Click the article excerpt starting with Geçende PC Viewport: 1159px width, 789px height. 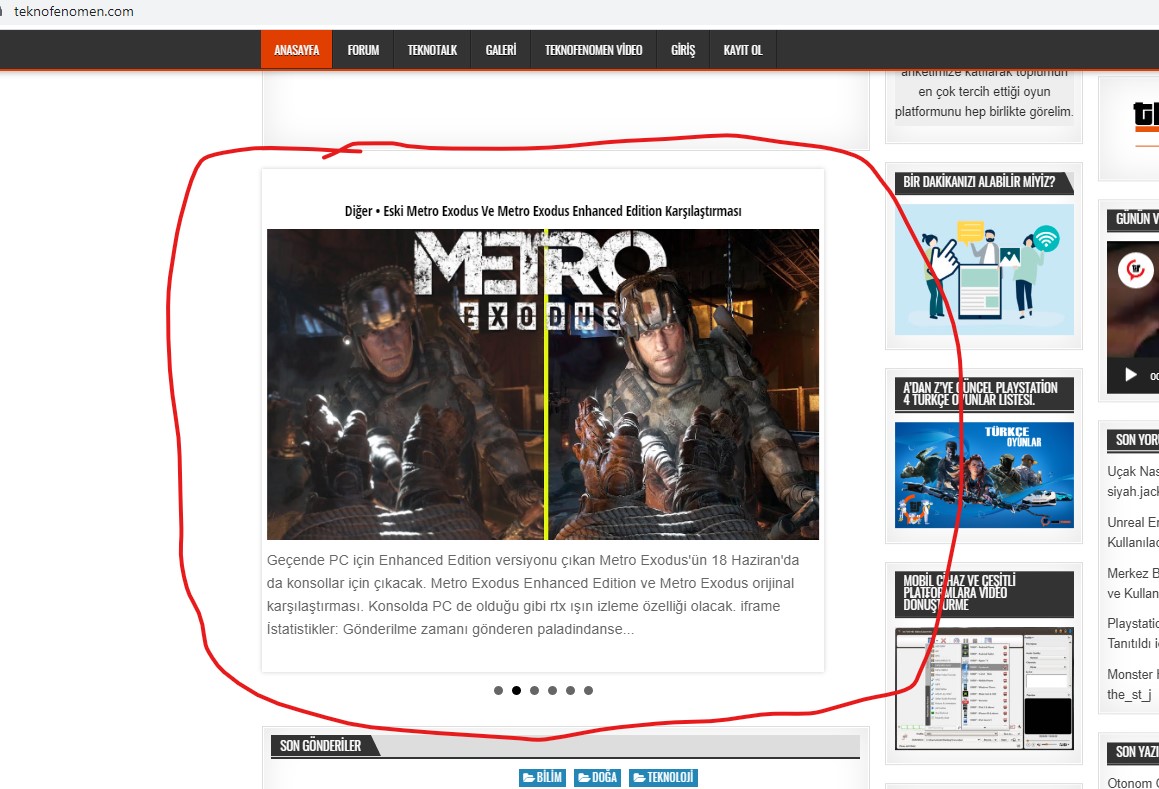(x=532, y=595)
